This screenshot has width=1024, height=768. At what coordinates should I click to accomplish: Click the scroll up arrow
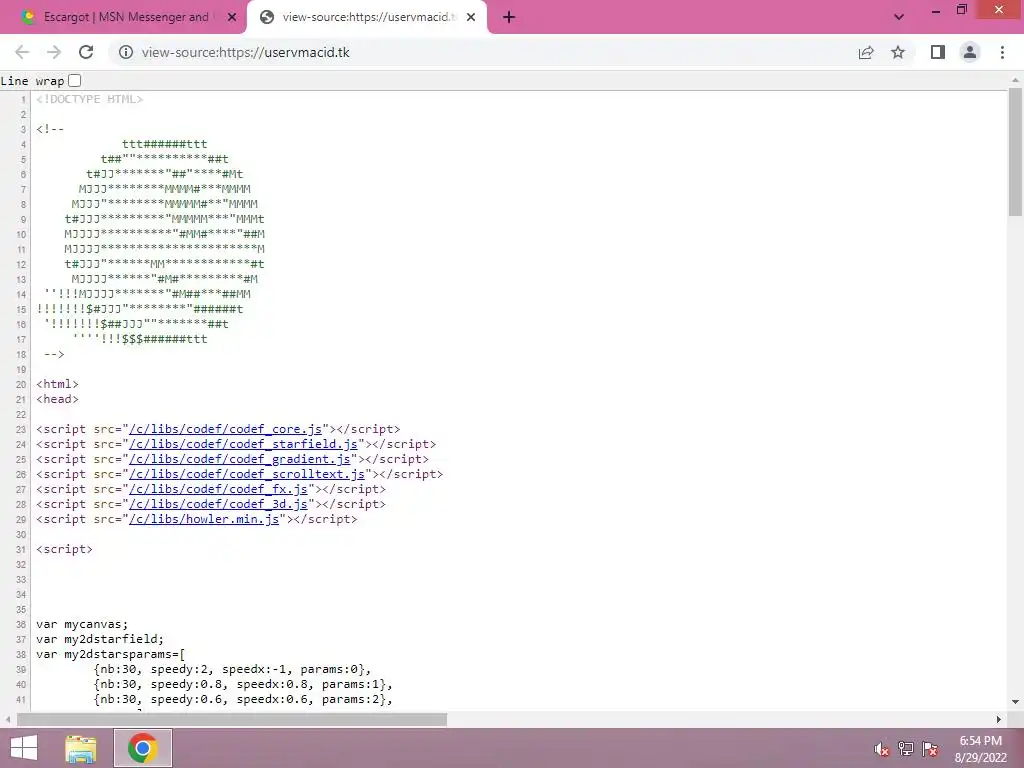[x=1015, y=80]
